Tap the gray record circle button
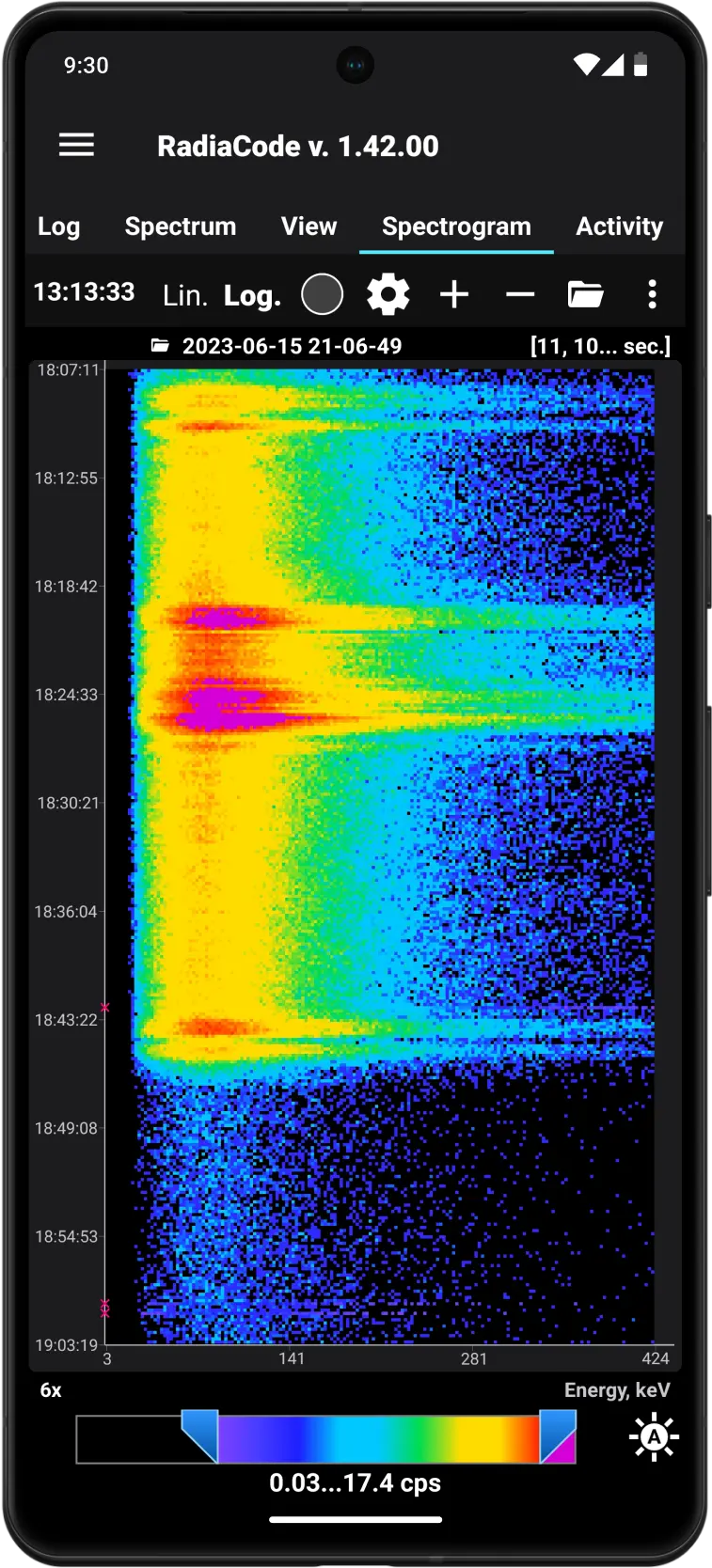 [322, 294]
